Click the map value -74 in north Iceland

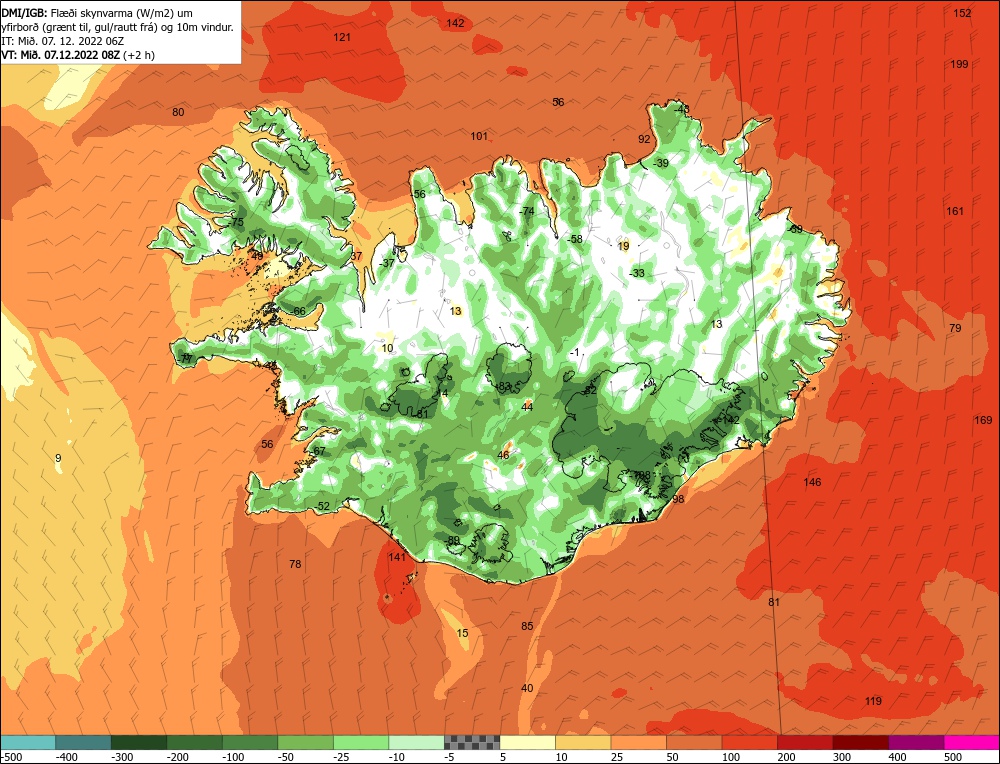click(526, 211)
